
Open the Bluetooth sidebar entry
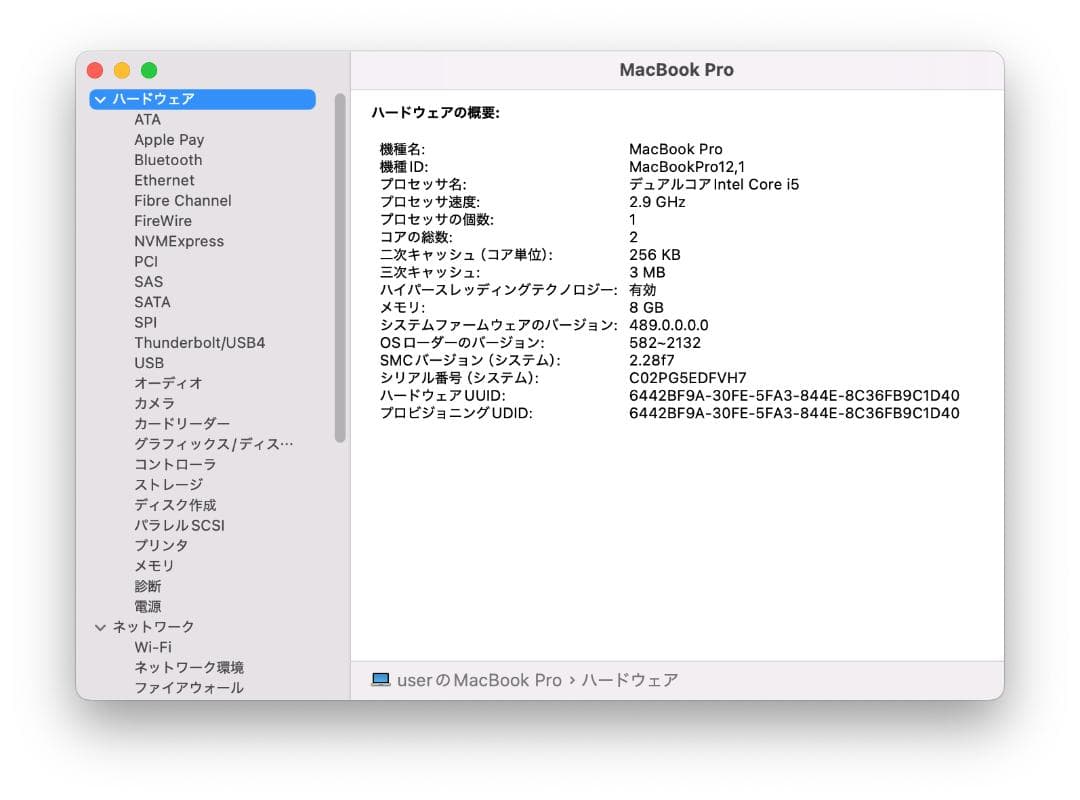pos(168,160)
